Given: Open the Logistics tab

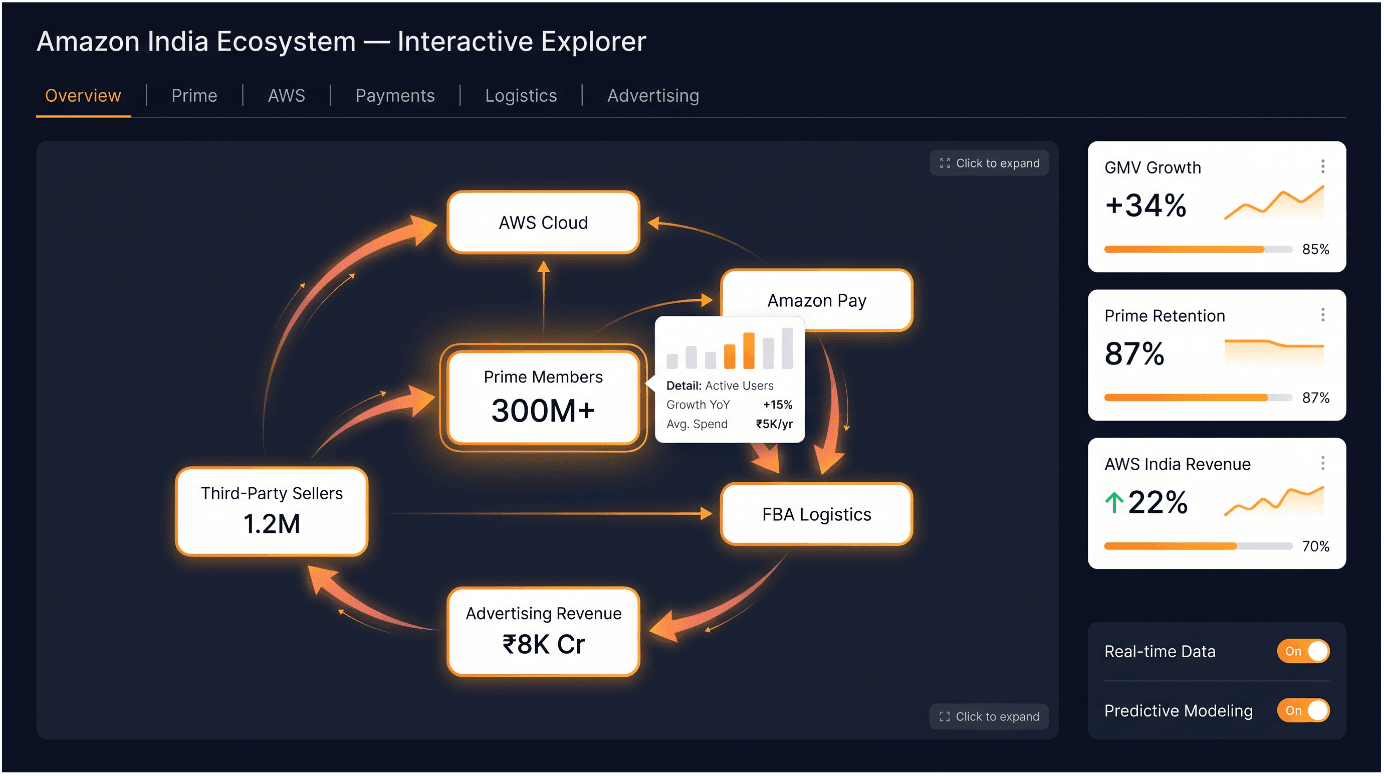Looking at the screenshot, I should pyautogui.click(x=521, y=96).
